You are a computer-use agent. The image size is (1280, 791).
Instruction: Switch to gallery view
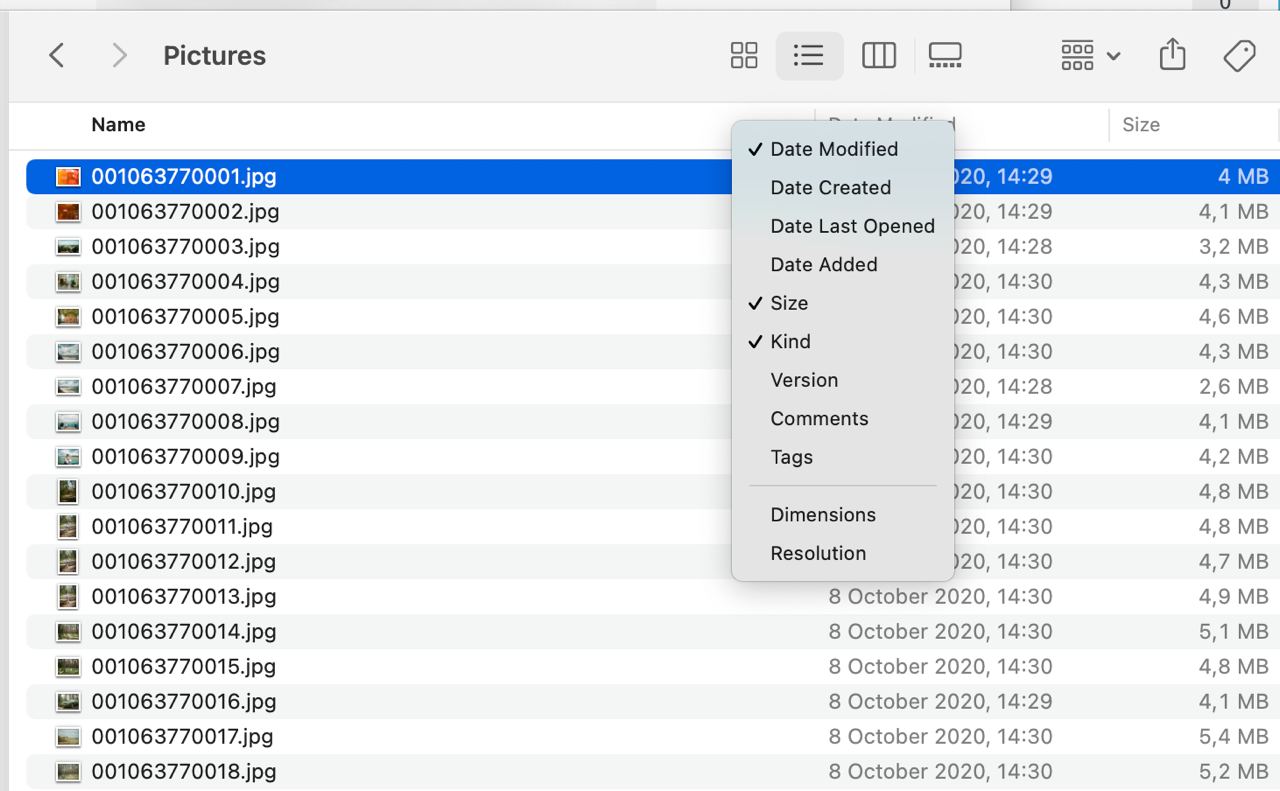945,56
